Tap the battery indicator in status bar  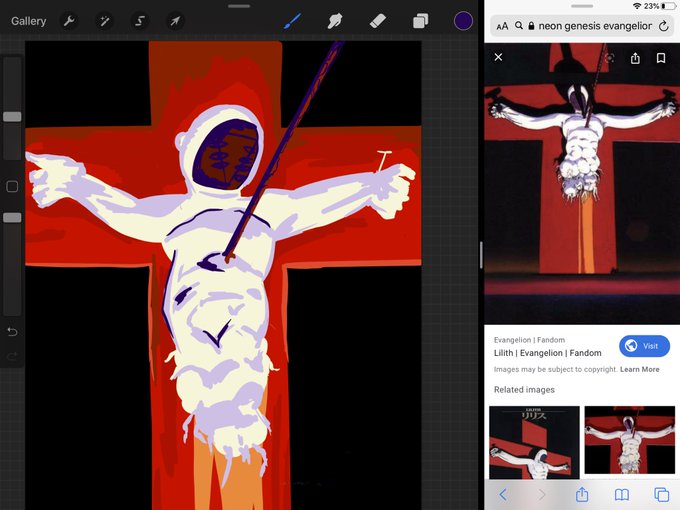tap(668, 6)
